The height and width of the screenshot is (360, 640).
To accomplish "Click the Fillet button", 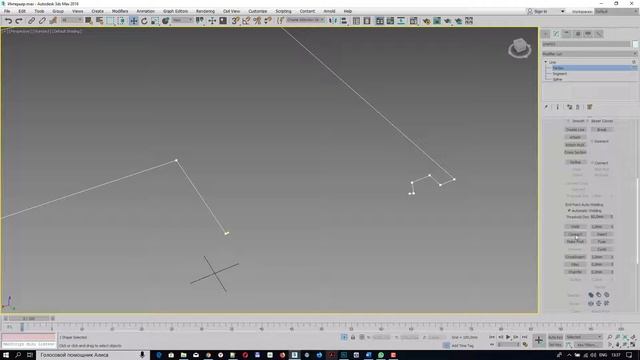I will click(x=575, y=264).
